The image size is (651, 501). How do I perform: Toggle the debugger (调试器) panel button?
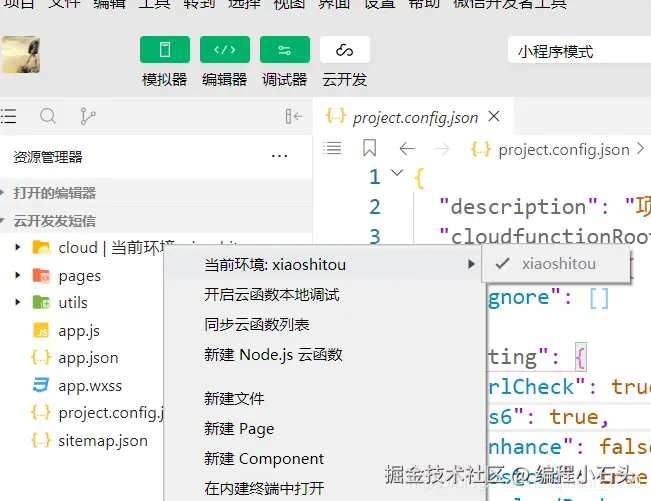point(285,49)
